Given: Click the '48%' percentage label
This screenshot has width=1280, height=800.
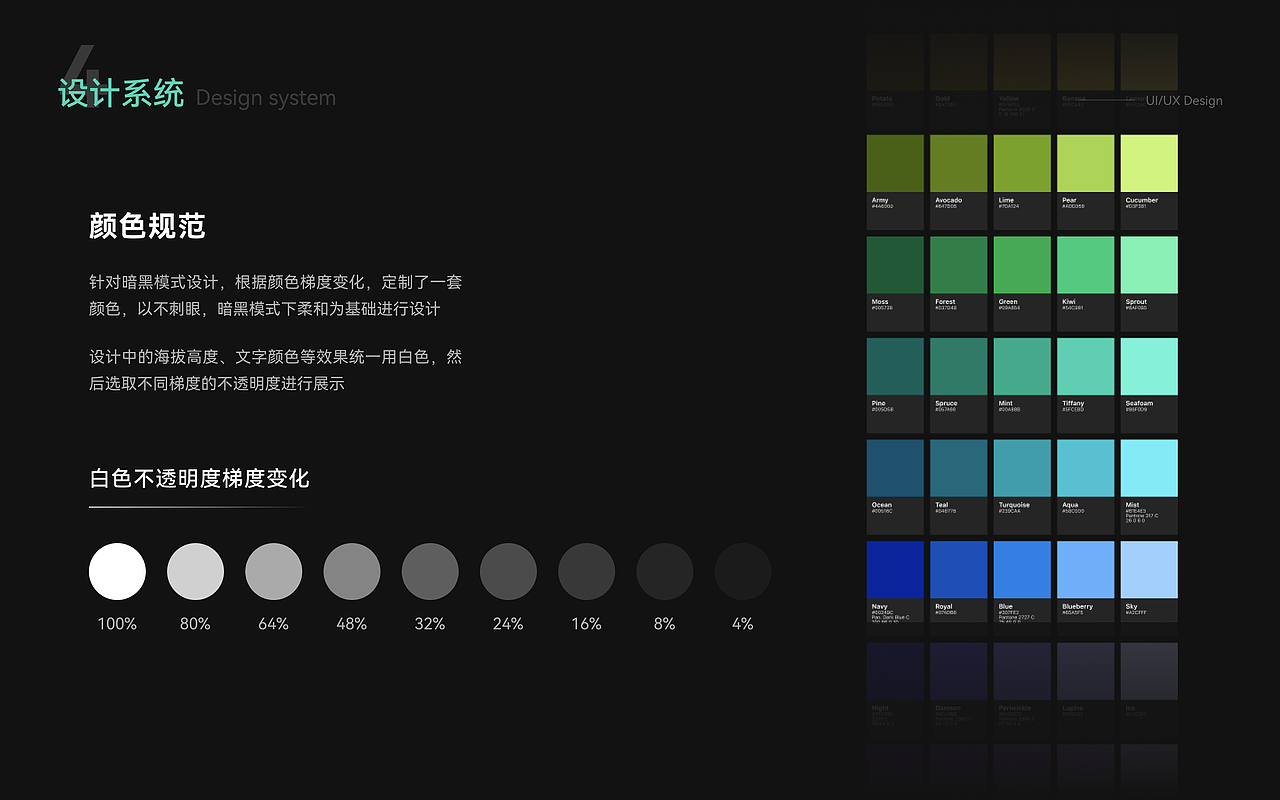Looking at the screenshot, I should (352, 624).
